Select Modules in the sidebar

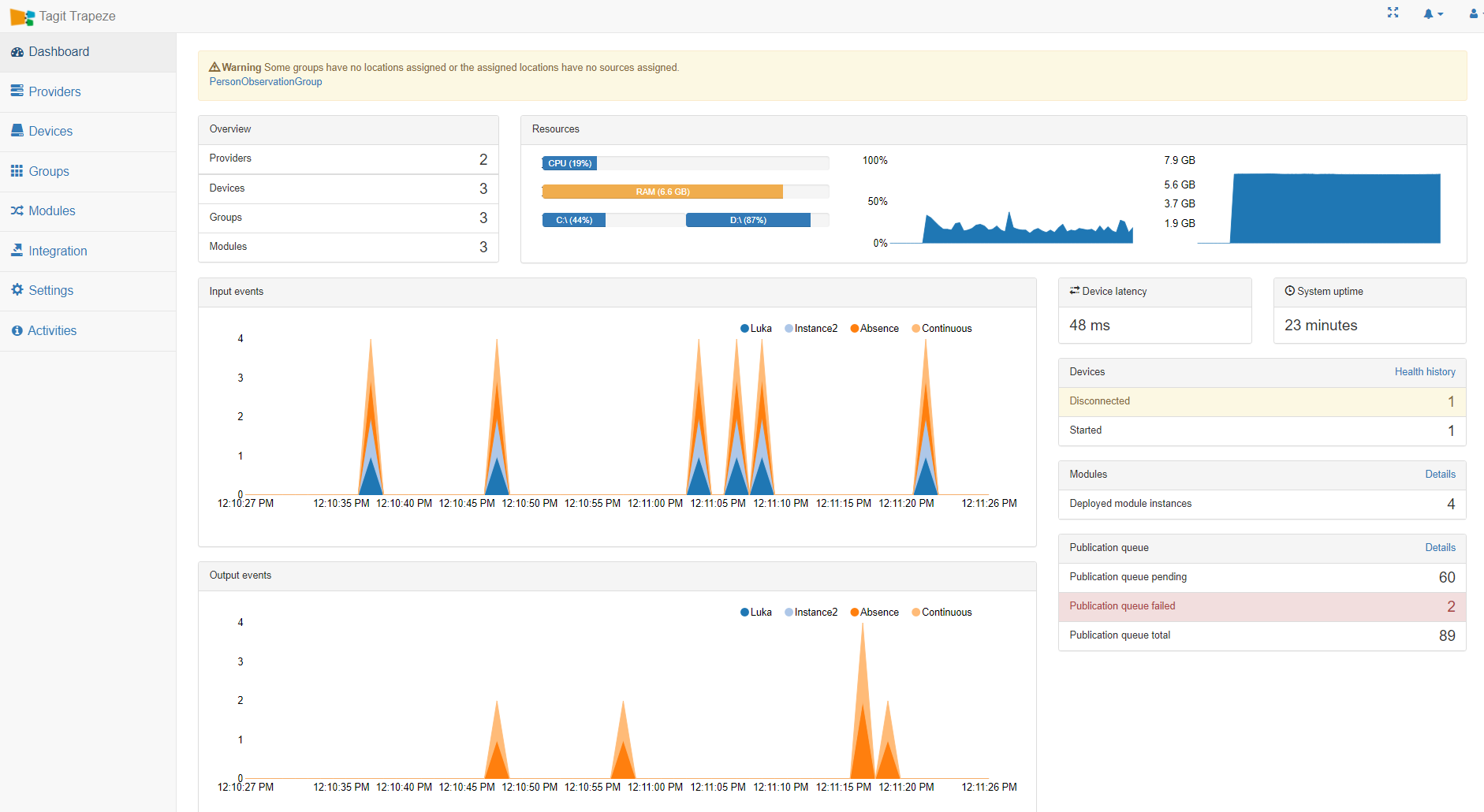coord(88,211)
